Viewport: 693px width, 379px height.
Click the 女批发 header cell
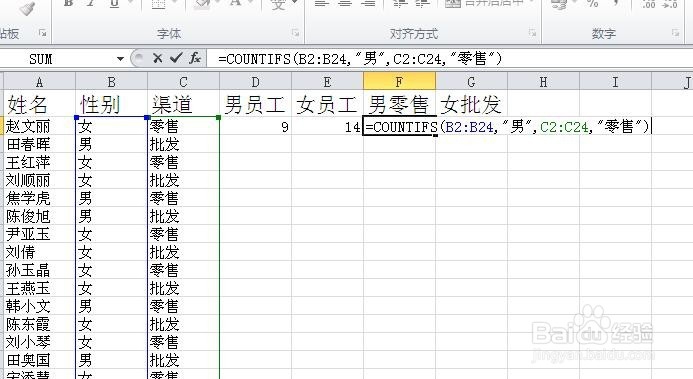click(x=471, y=104)
